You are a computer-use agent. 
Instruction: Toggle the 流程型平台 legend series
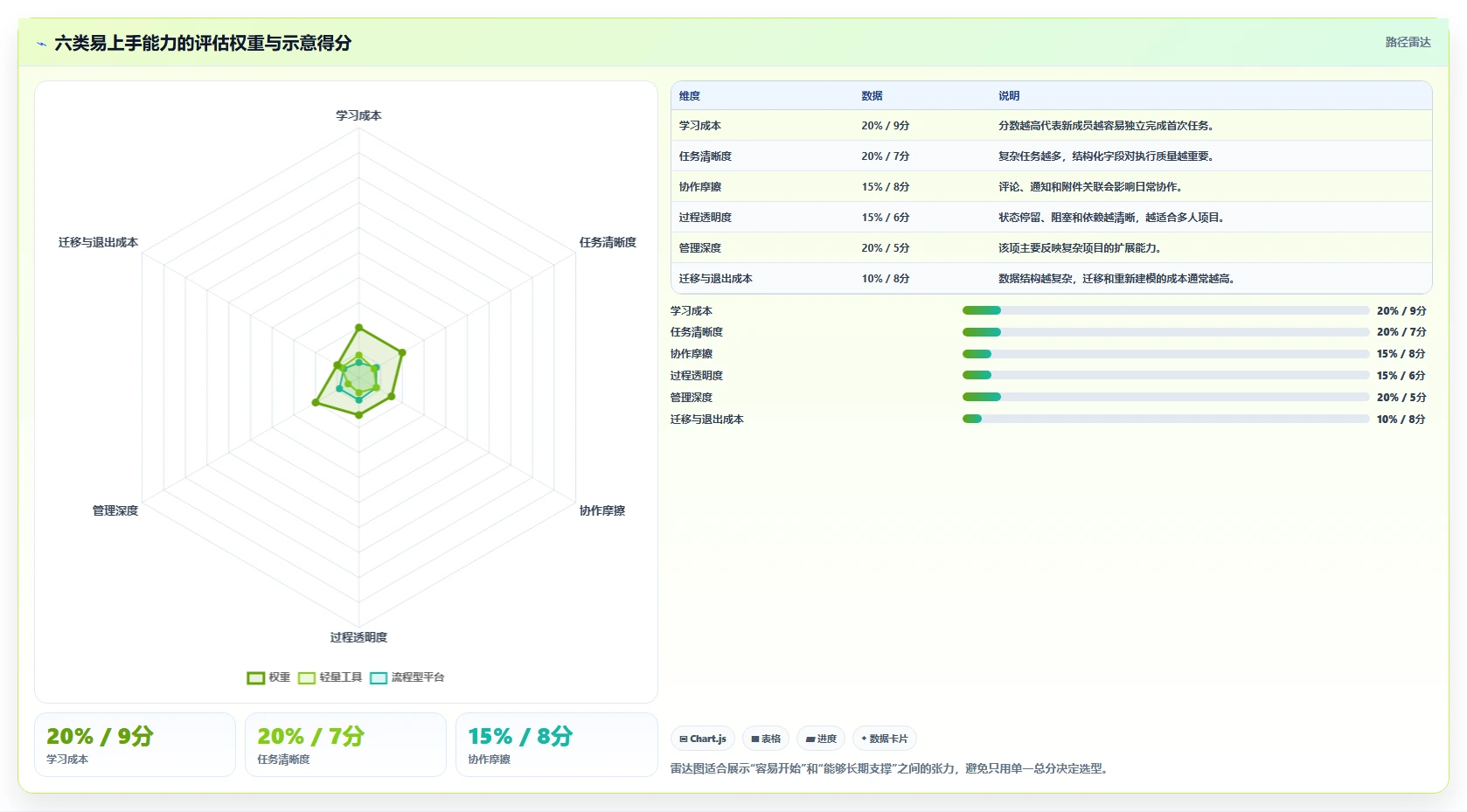pyautogui.click(x=407, y=677)
